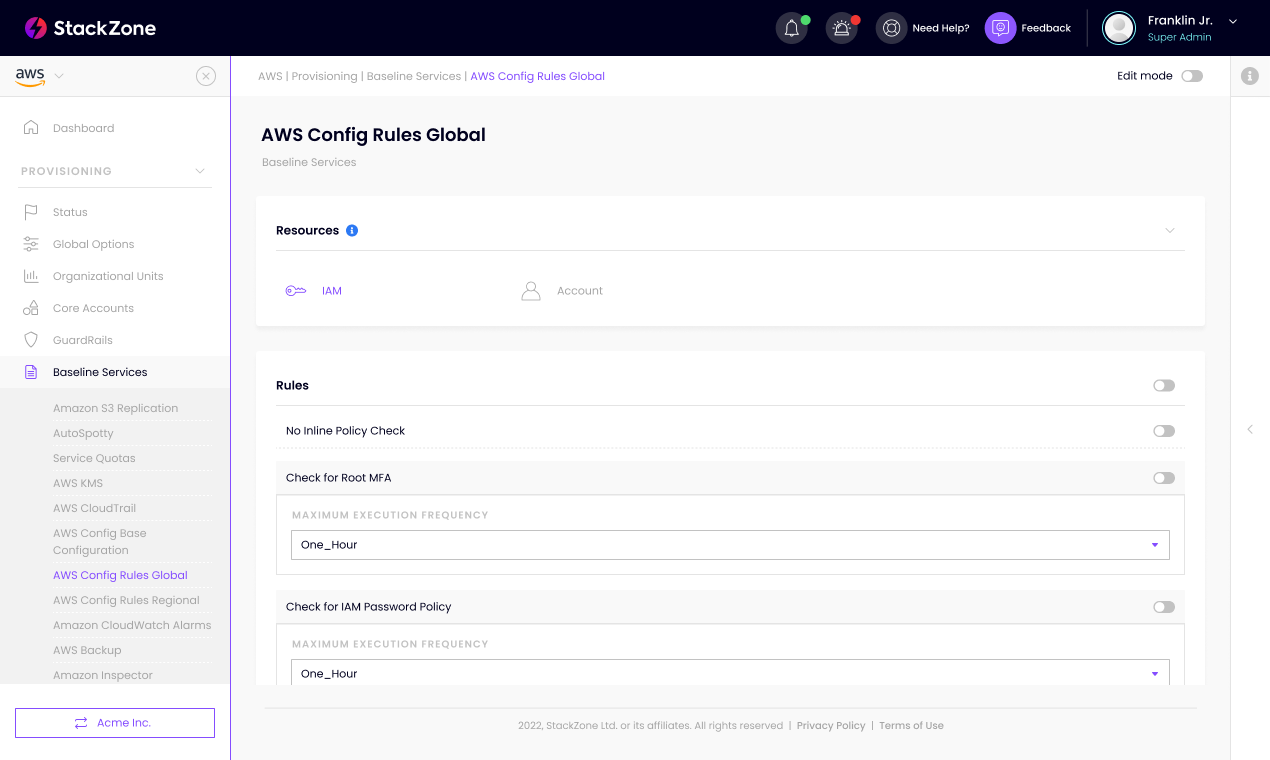Click the Need Help? text
This screenshot has height=760, width=1270.
tap(941, 28)
